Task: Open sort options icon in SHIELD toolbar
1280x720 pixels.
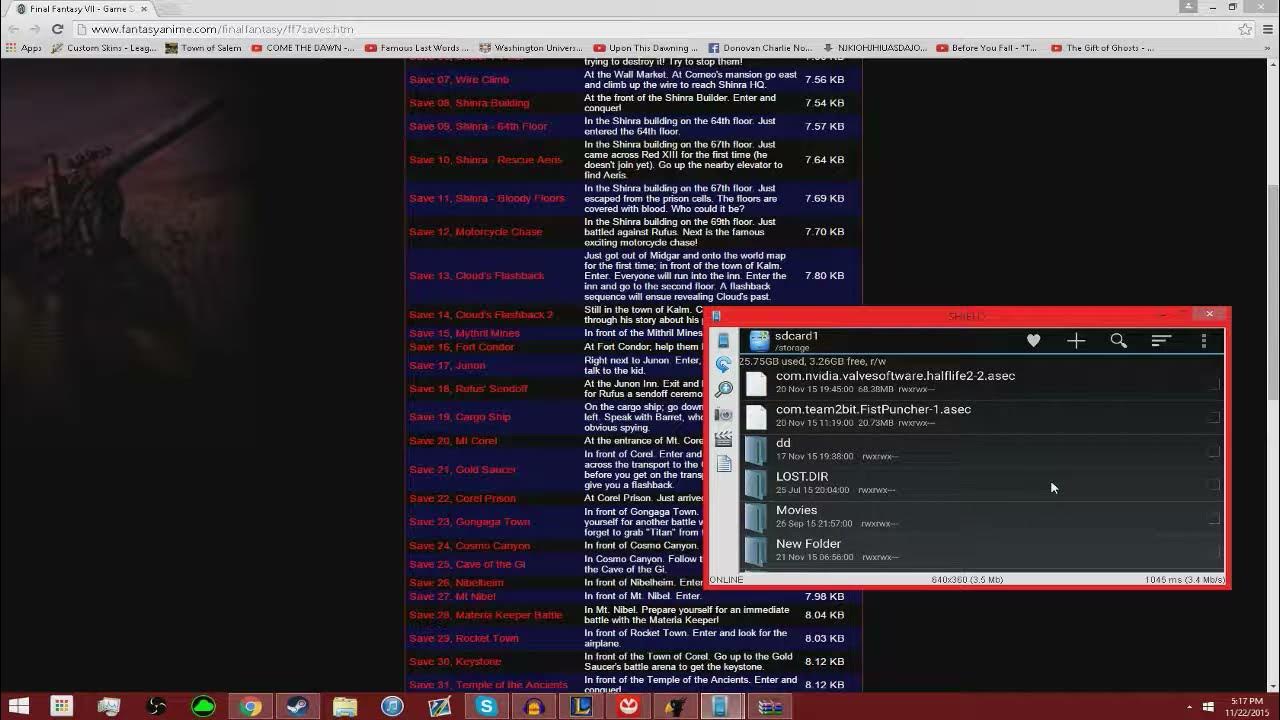Action: pyautogui.click(x=1161, y=341)
